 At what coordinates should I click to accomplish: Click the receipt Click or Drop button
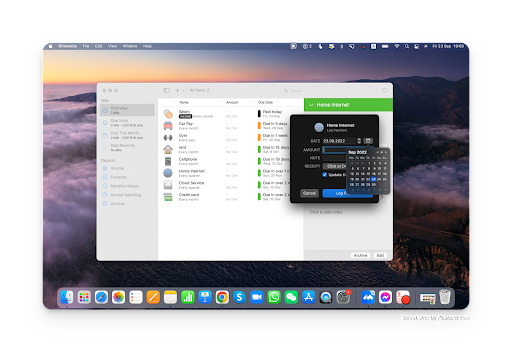tap(335, 166)
